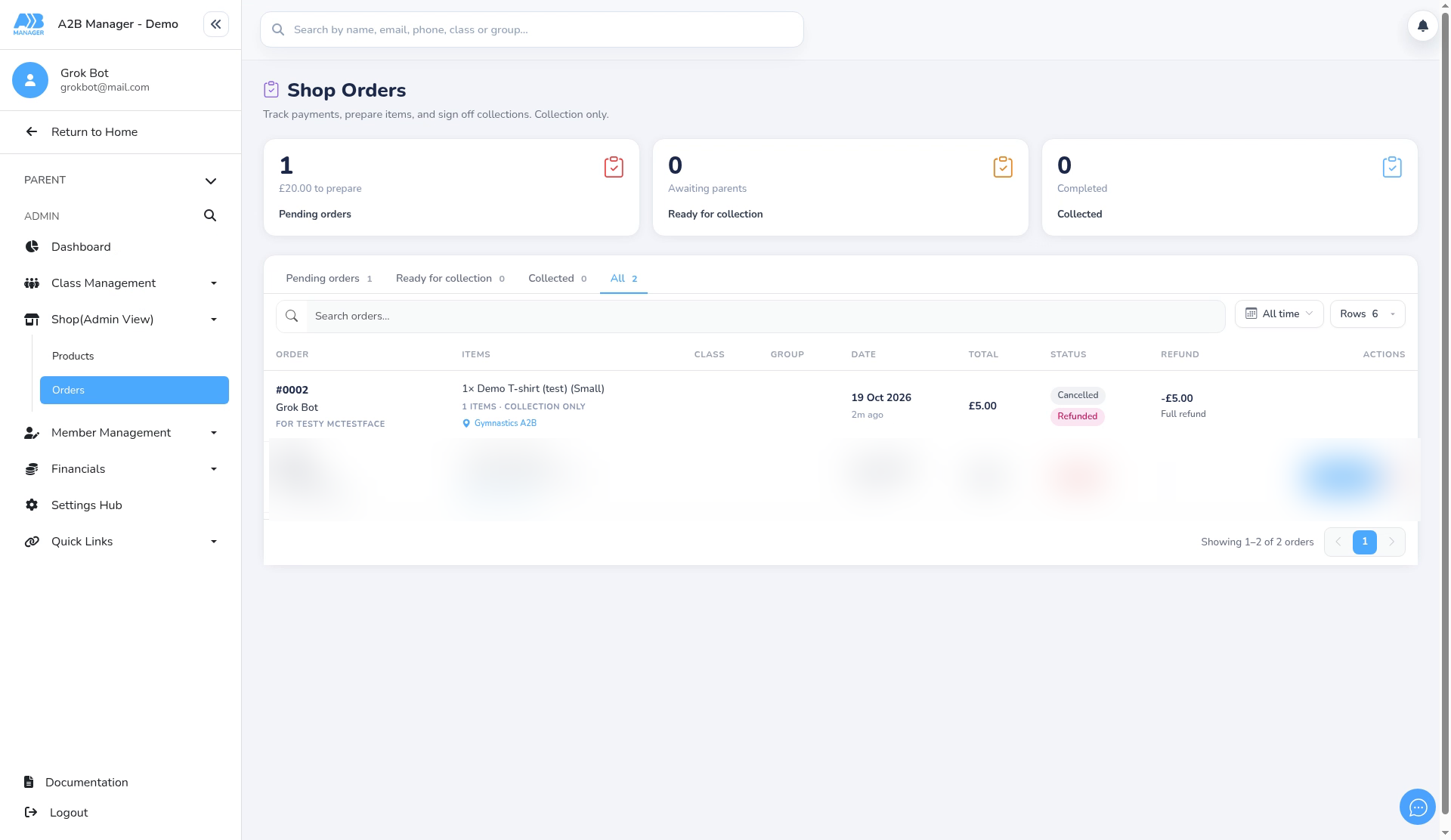Click the Dashboard pie chart icon

[32, 246]
